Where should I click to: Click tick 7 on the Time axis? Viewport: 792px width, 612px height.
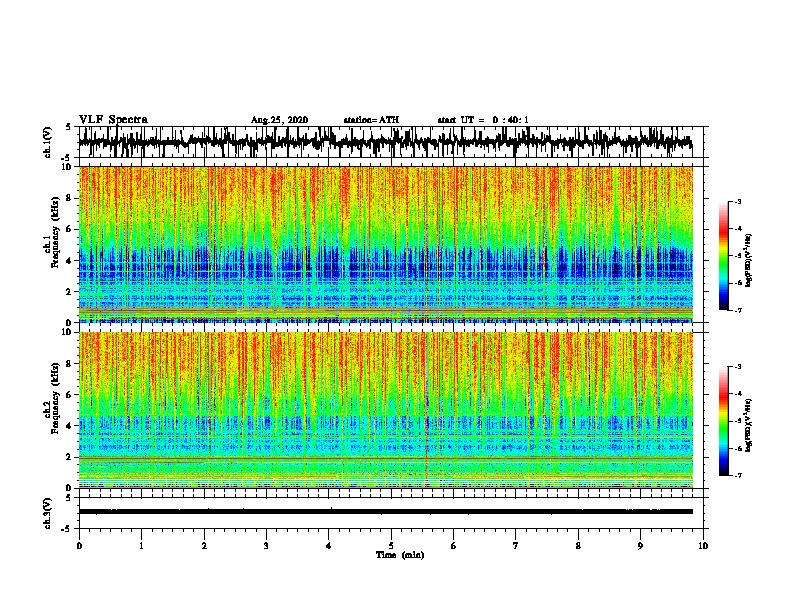click(x=516, y=546)
